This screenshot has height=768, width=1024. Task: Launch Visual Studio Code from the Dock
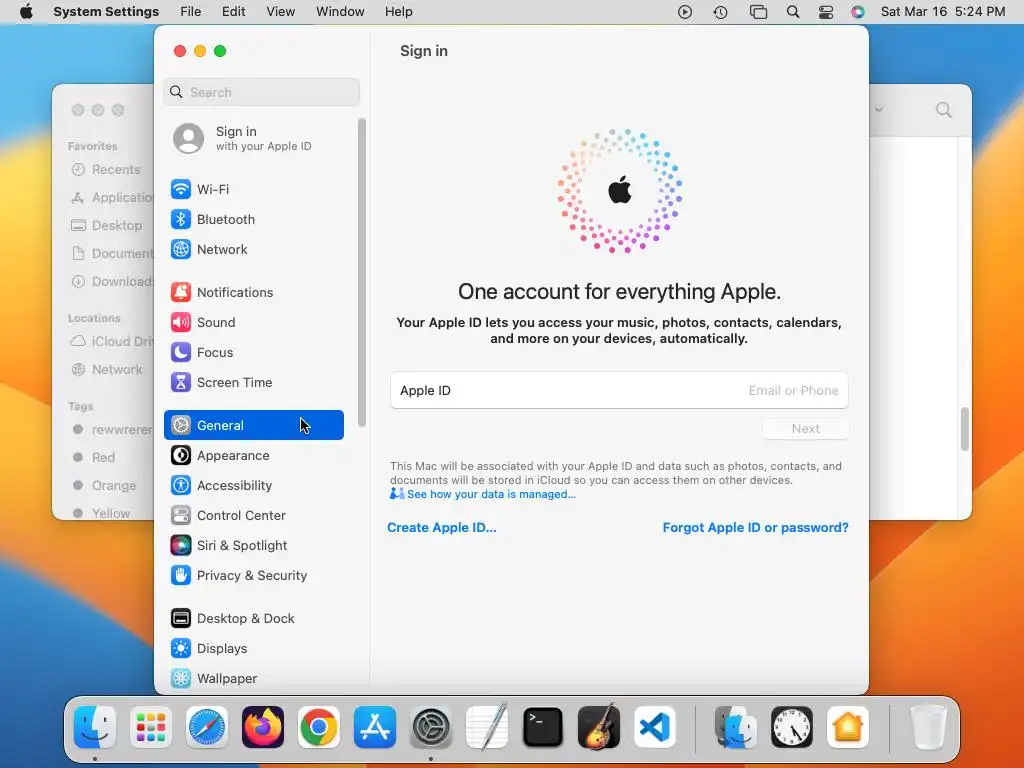pyautogui.click(x=655, y=727)
